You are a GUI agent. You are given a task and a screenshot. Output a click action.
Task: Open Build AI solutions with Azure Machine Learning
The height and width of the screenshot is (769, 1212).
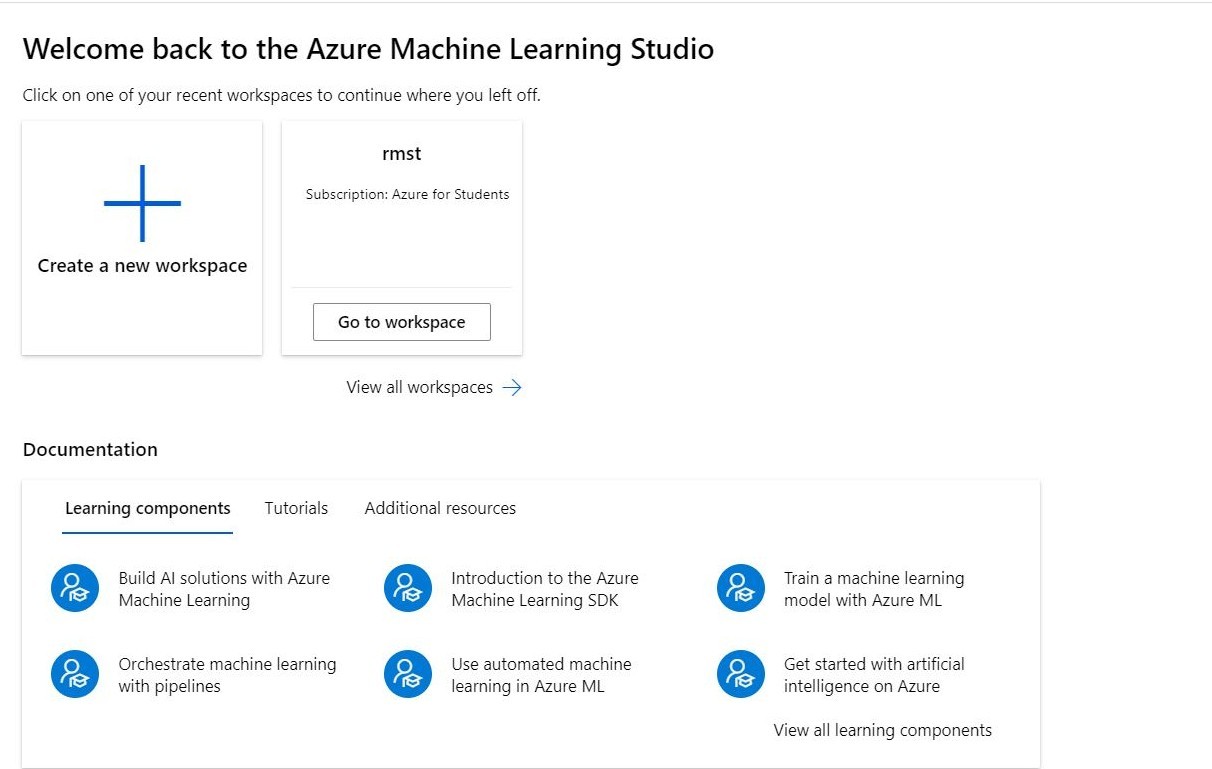[x=224, y=589]
